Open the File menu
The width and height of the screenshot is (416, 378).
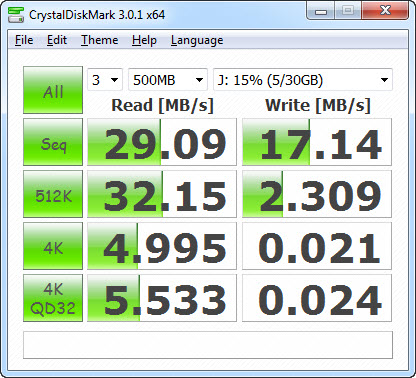[24, 40]
